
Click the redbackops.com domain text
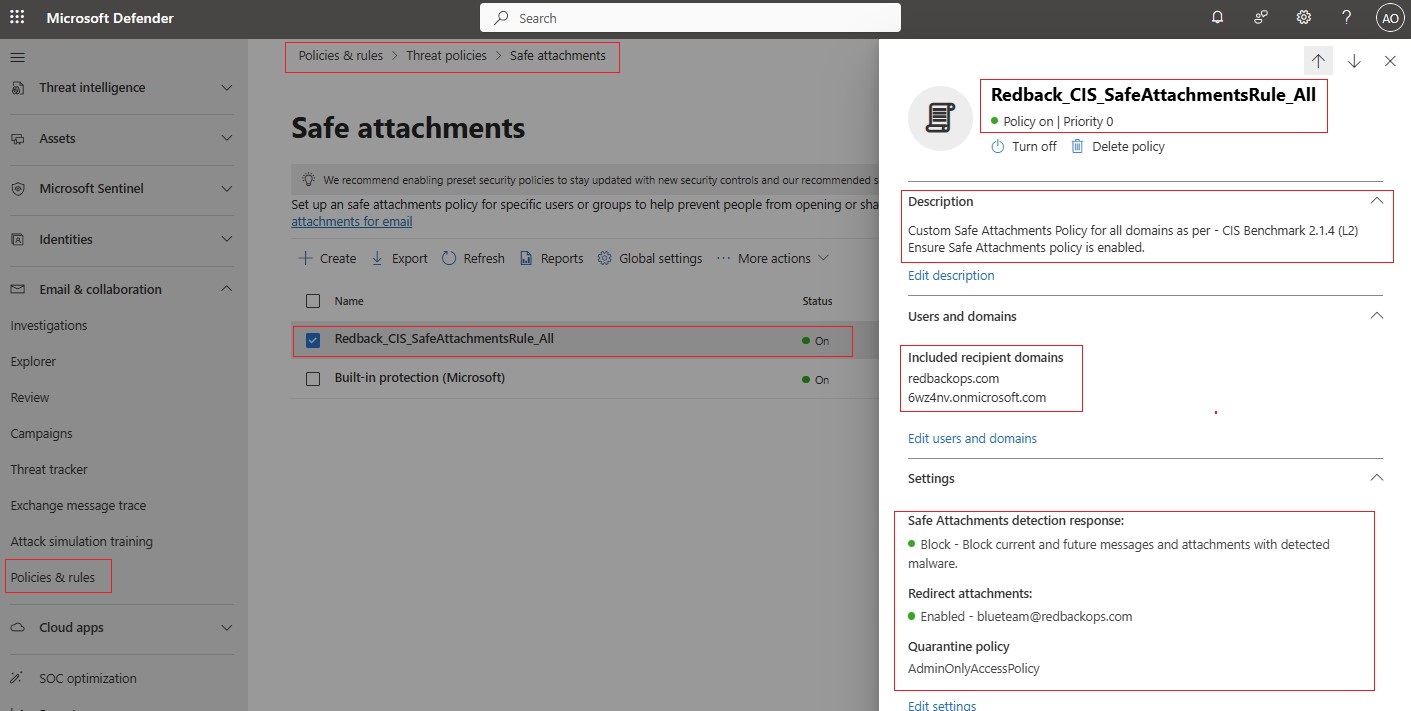(953, 378)
